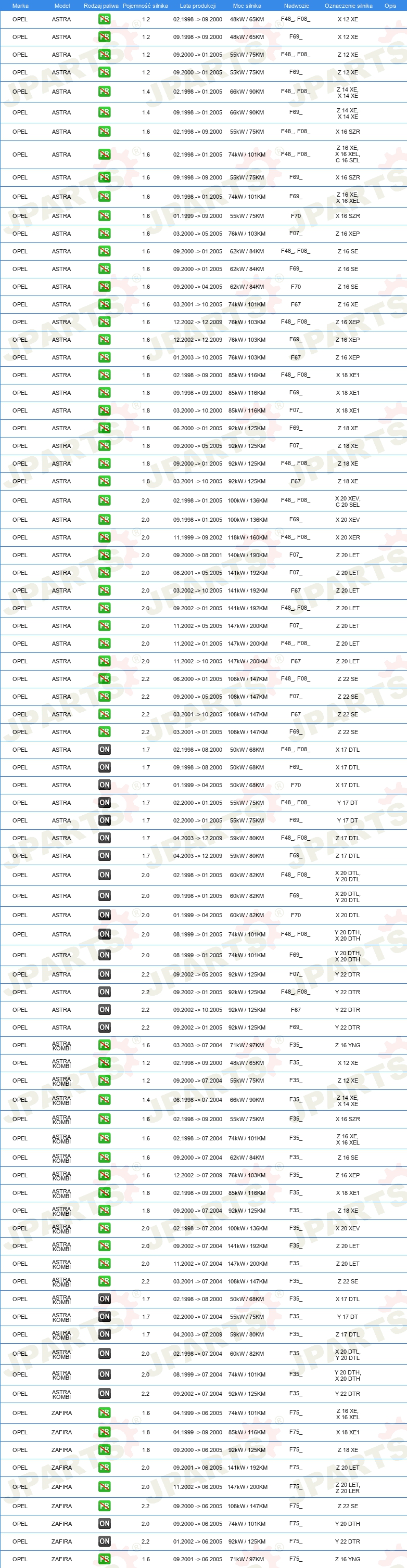Click petrol icon in ZAFIRA Z 18 XE row
Screen dimensions: 407x1568
point(104,1450)
